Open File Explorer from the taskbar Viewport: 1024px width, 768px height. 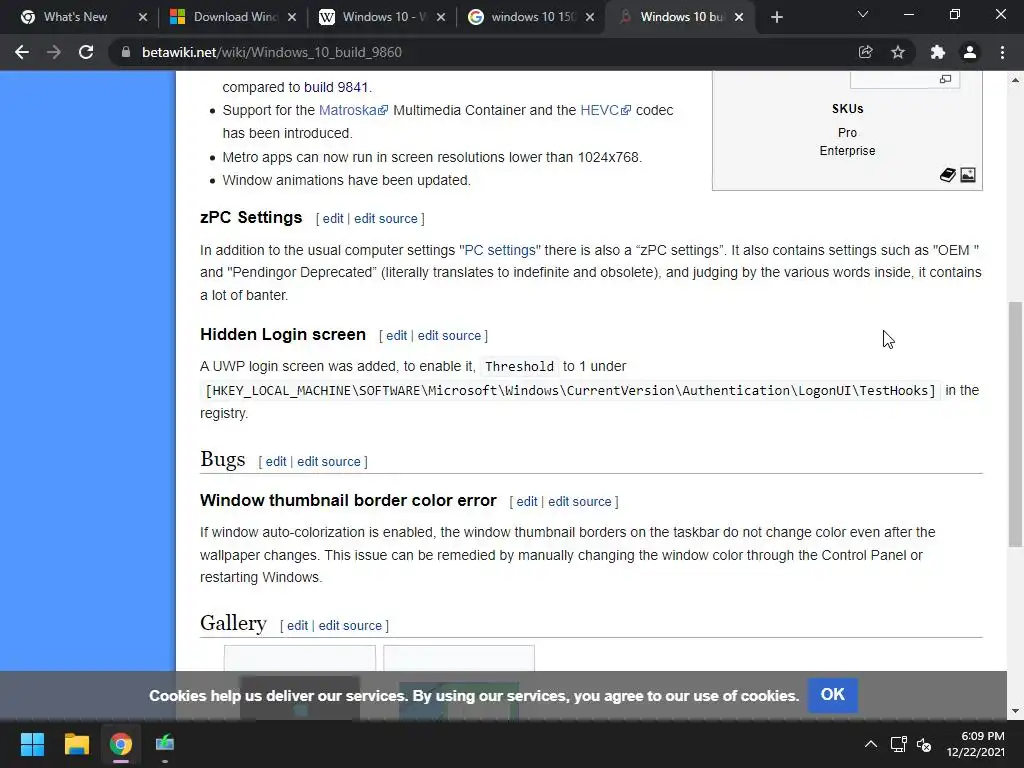point(76,744)
